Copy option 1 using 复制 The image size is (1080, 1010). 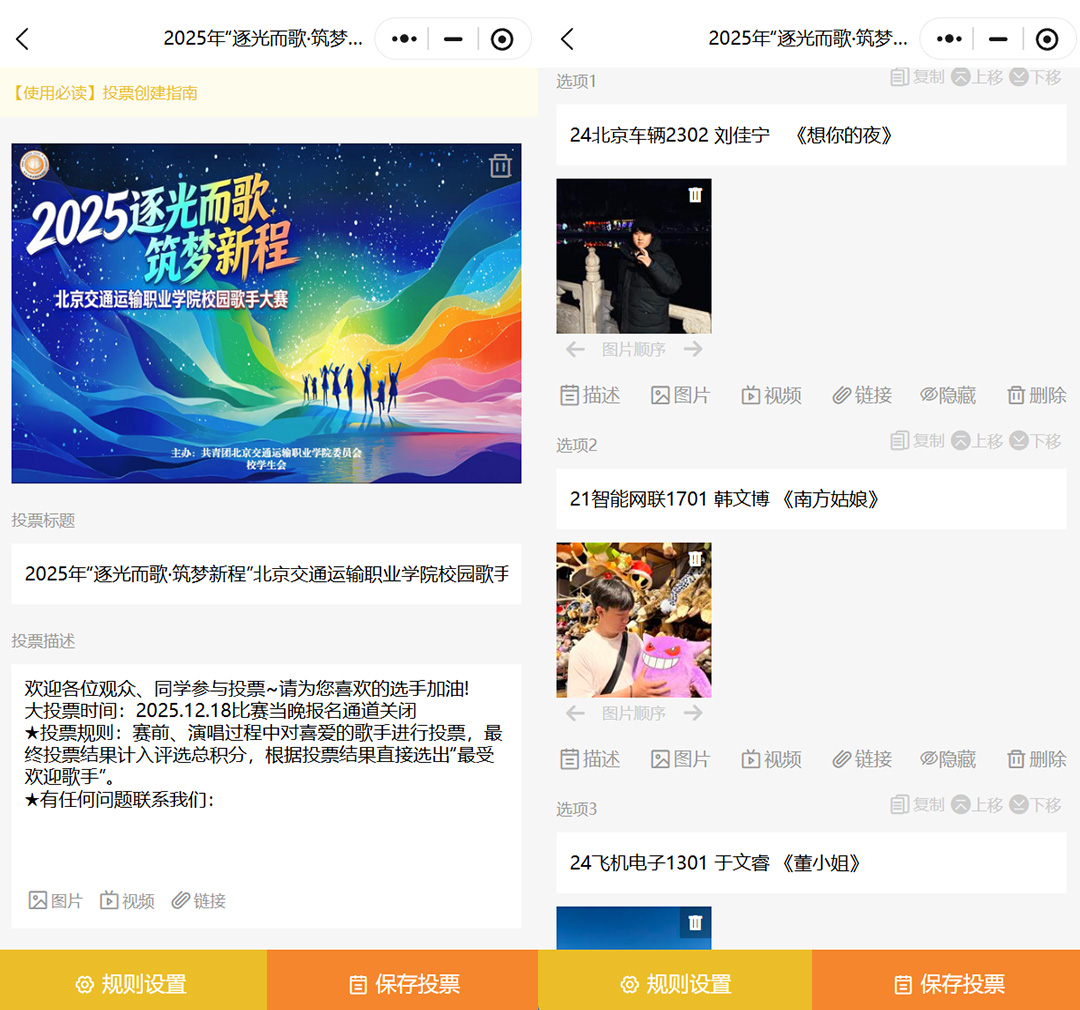click(917, 77)
